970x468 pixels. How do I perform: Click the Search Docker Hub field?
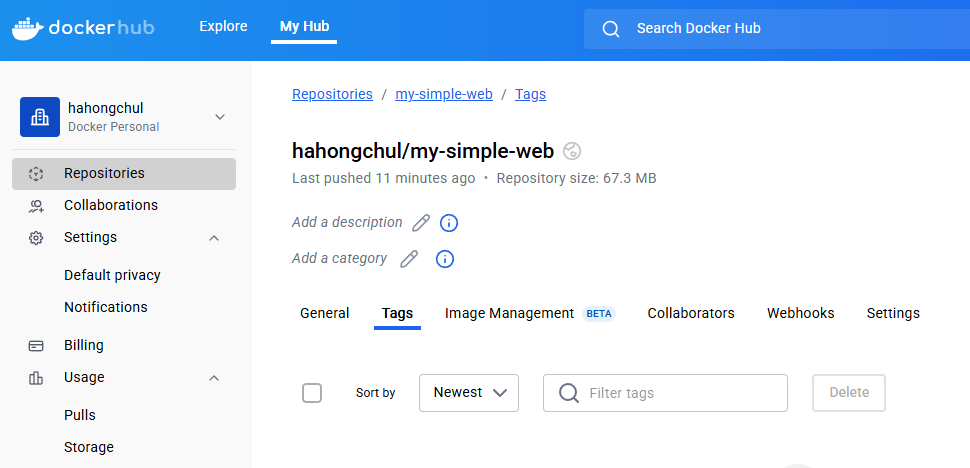[777, 29]
